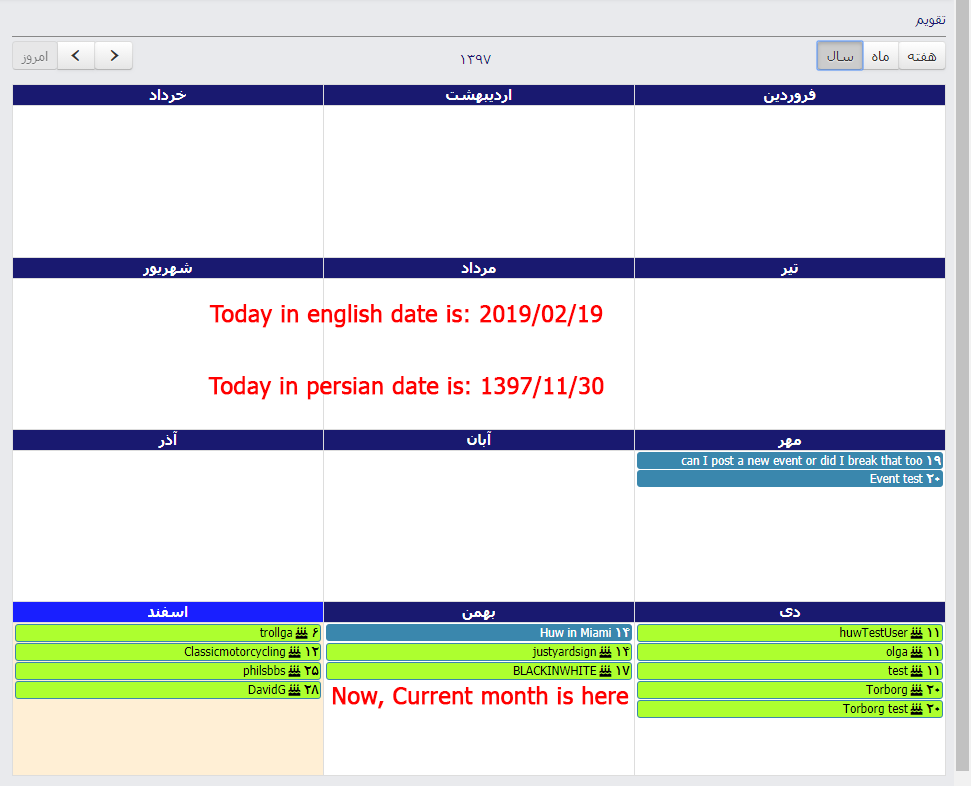Open the 'Huw in Miami' event
The width and height of the screenshot is (971, 786).
click(479, 633)
